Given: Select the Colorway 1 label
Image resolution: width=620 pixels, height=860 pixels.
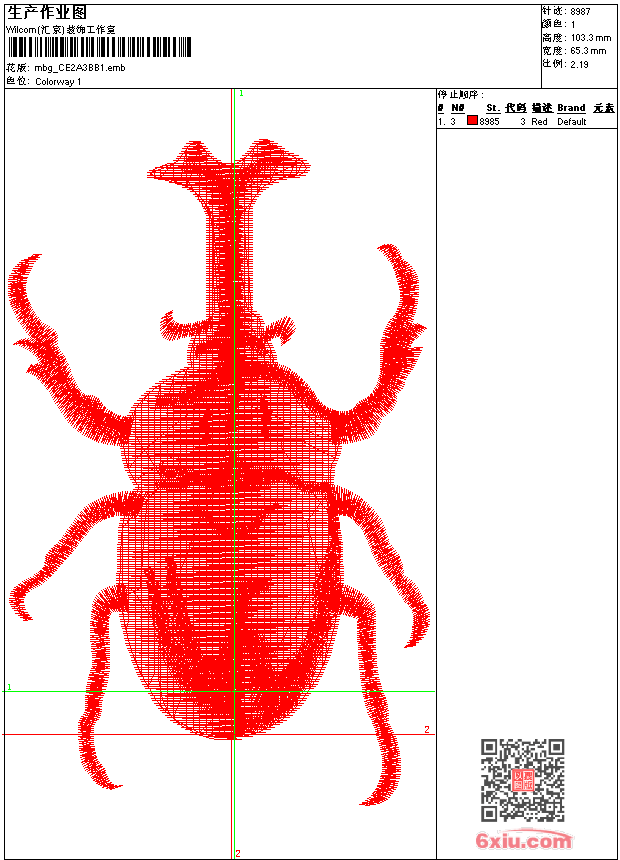Looking at the screenshot, I should [x=59, y=82].
